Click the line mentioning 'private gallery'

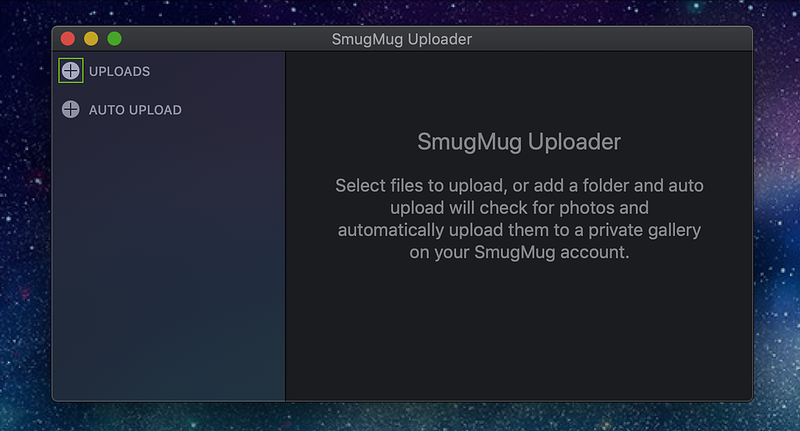[x=519, y=230]
